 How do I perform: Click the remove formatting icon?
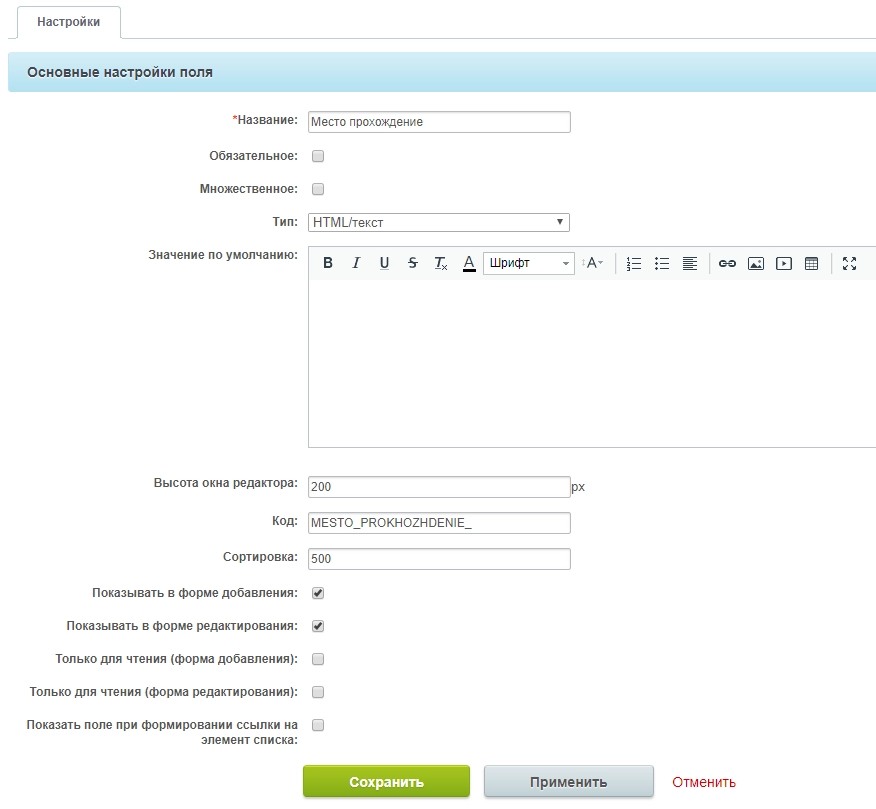(440, 263)
